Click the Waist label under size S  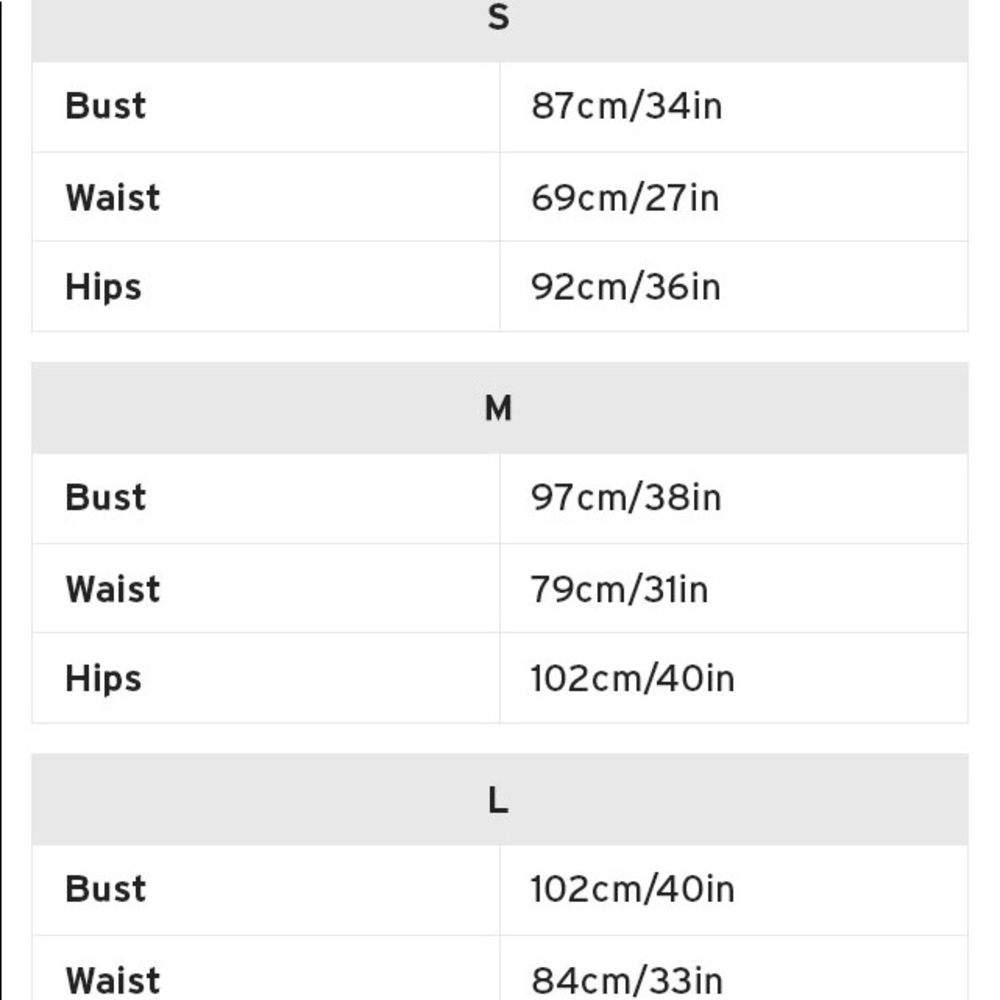[x=112, y=197]
